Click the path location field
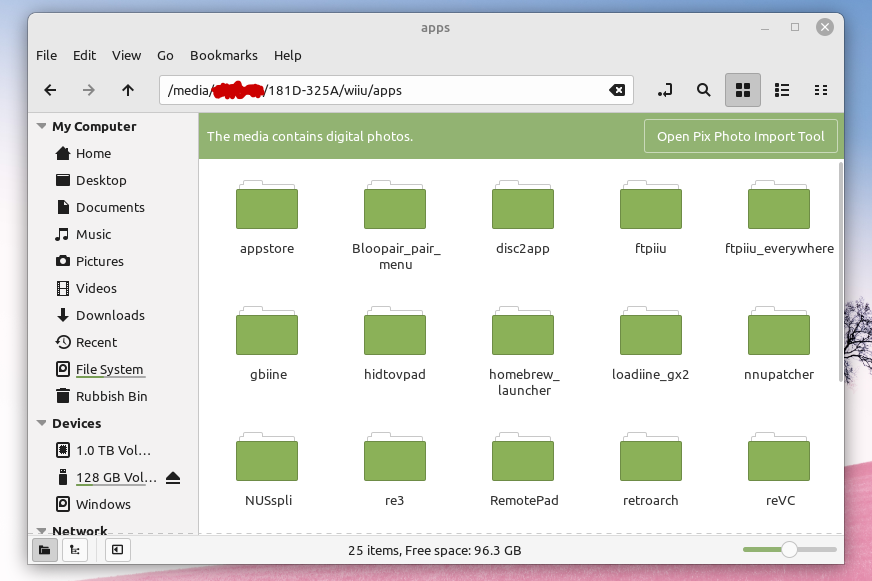The height and width of the screenshot is (581, 872). 396,90
